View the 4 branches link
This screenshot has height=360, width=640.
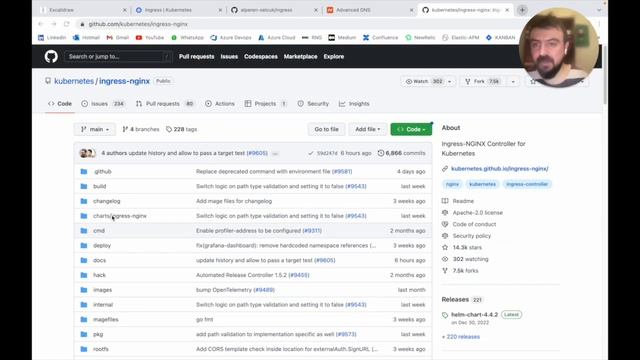point(141,129)
